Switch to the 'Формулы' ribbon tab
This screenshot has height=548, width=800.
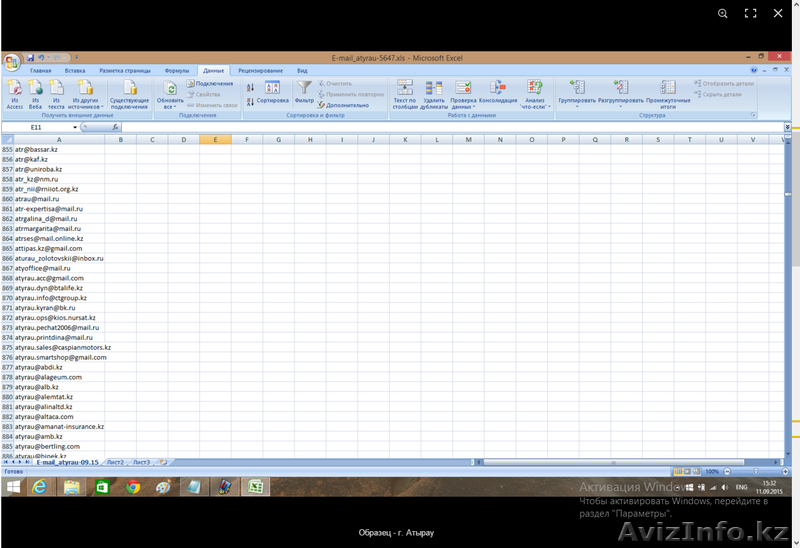(x=177, y=71)
